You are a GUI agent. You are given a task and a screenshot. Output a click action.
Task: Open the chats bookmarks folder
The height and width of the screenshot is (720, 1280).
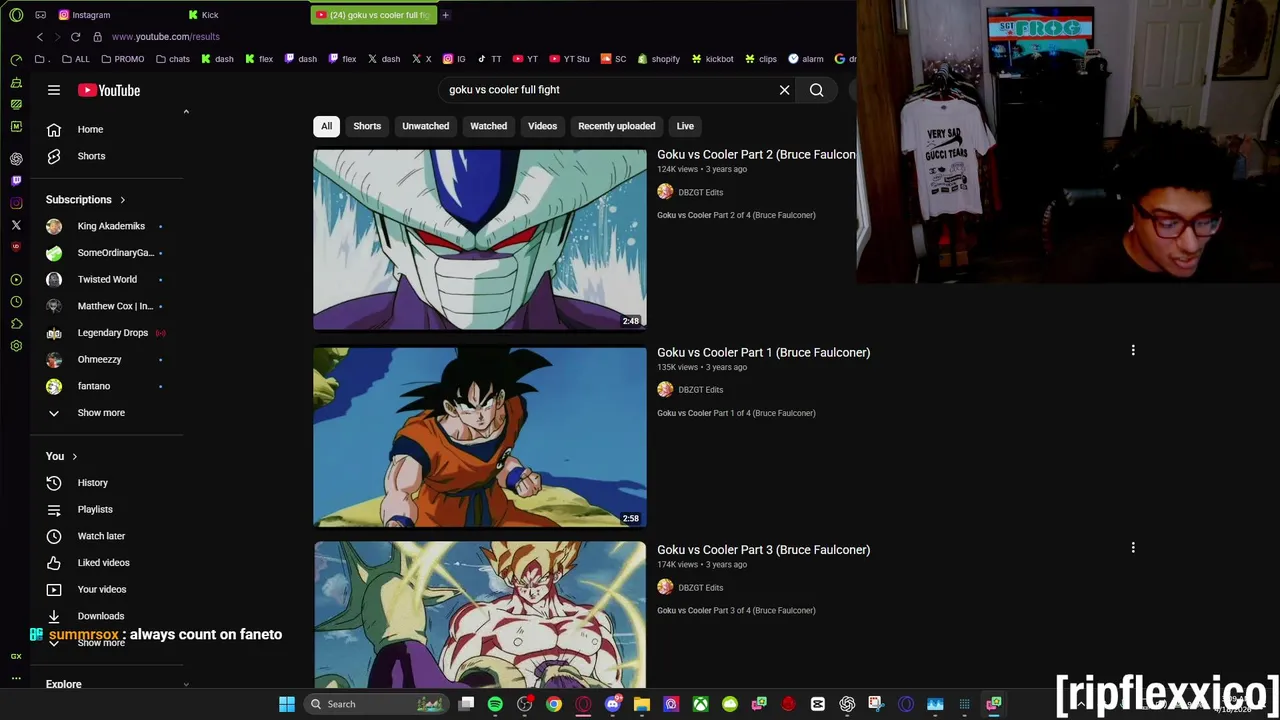(173, 59)
